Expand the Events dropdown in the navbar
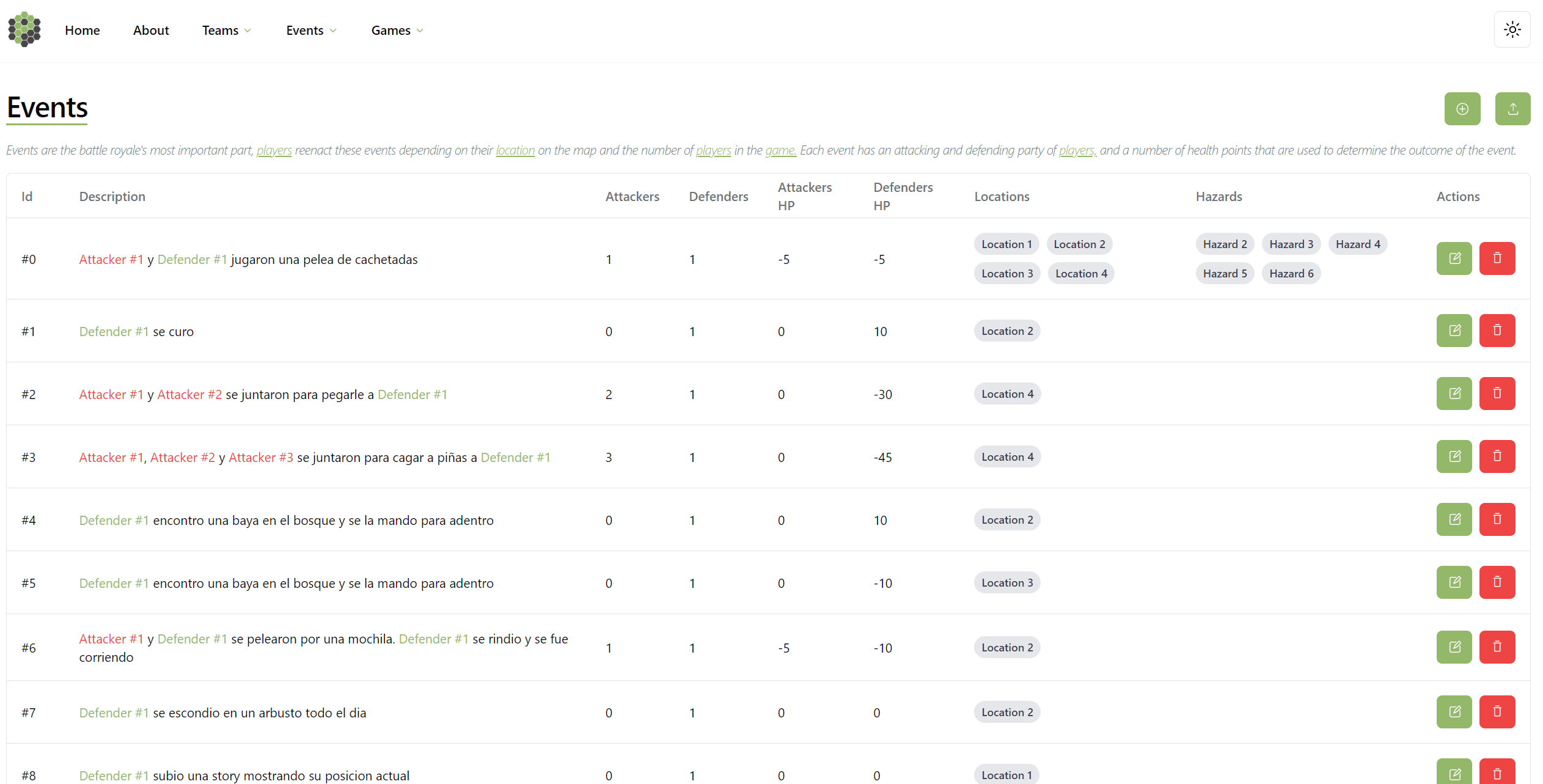The height and width of the screenshot is (784, 1543). point(311,30)
